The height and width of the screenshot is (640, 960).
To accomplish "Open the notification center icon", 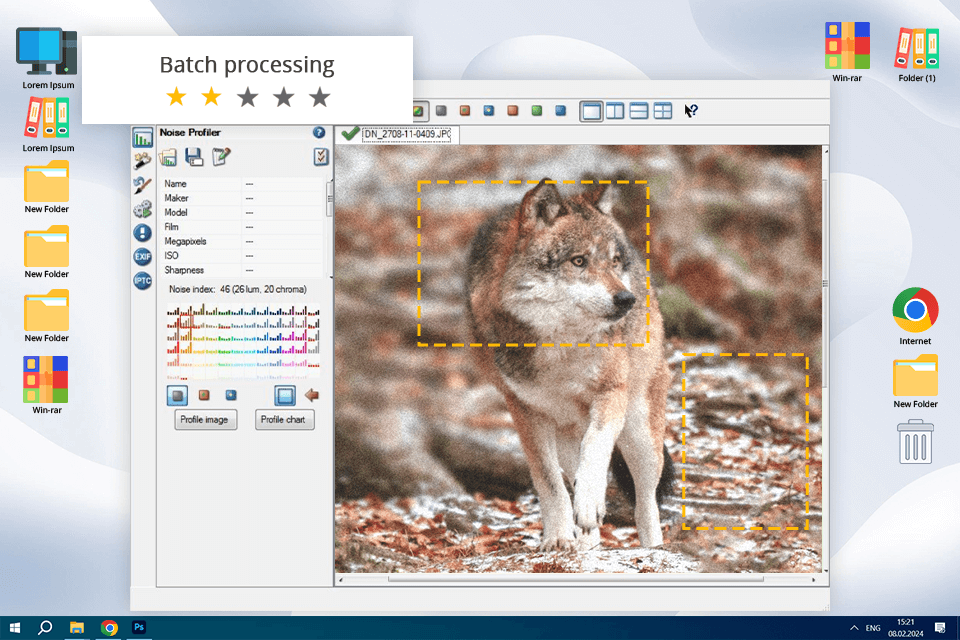I will (x=940, y=628).
